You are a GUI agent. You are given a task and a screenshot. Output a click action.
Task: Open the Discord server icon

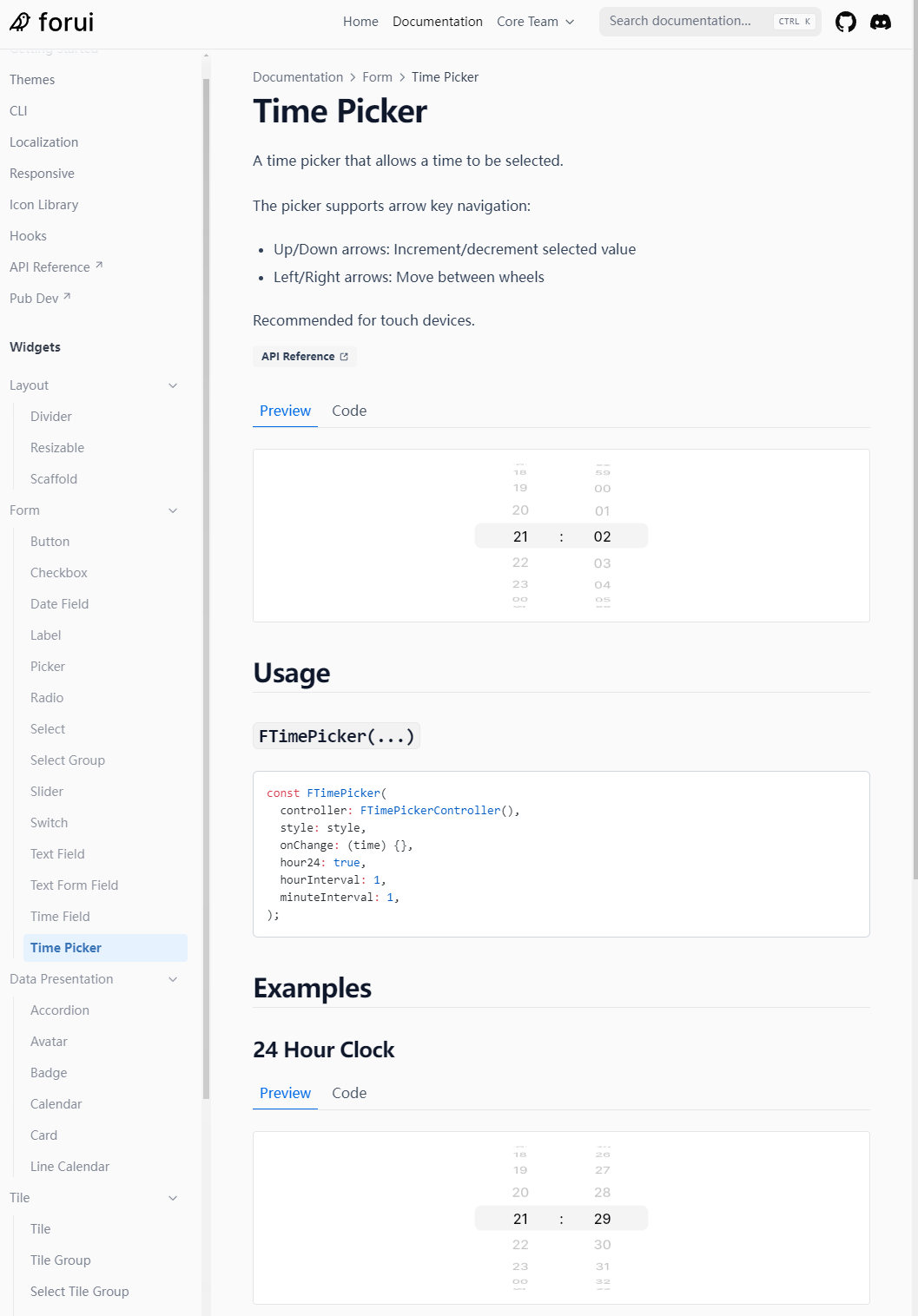(x=881, y=22)
